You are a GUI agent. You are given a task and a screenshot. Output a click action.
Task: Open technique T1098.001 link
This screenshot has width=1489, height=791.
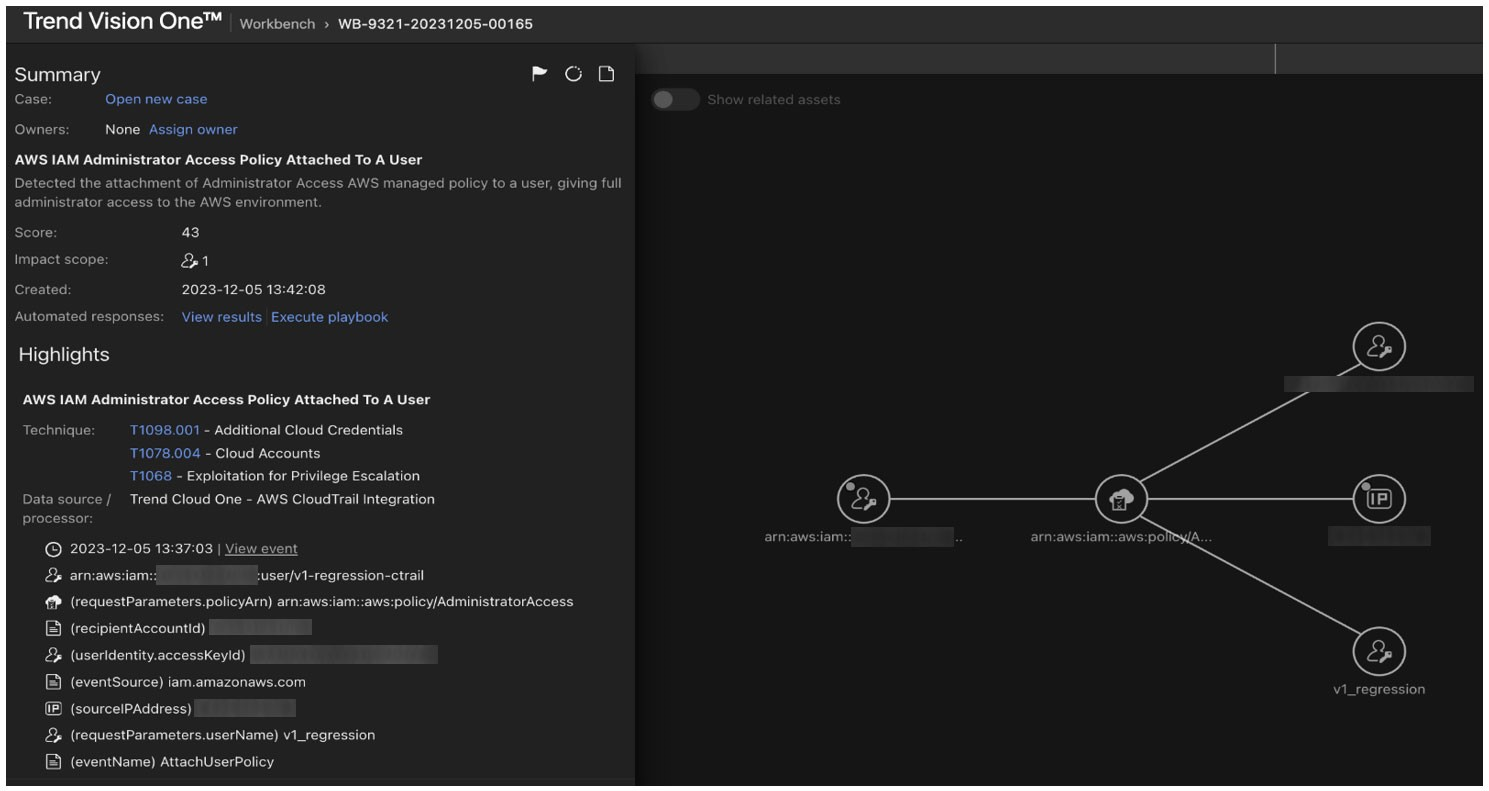pyautogui.click(x=164, y=430)
